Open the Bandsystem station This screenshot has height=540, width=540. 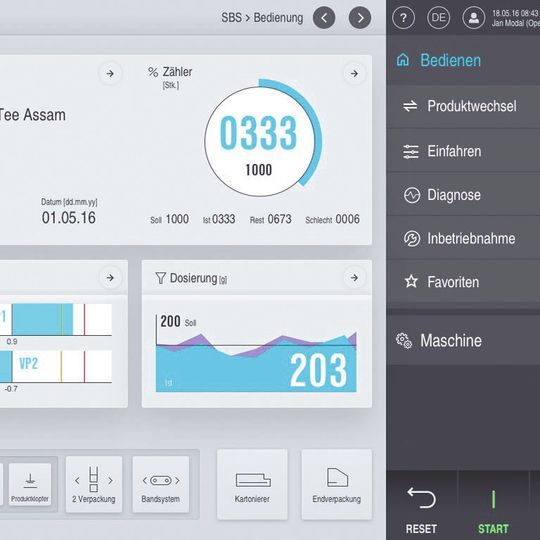coord(160,484)
